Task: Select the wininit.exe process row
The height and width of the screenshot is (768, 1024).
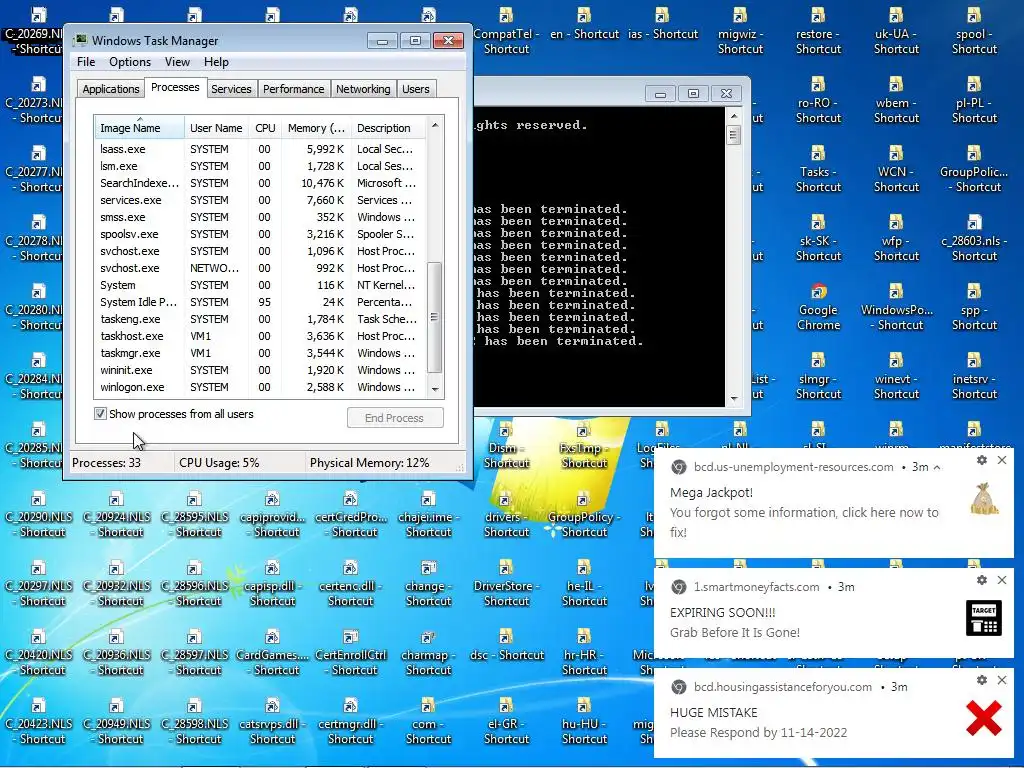Action: click(x=259, y=370)
